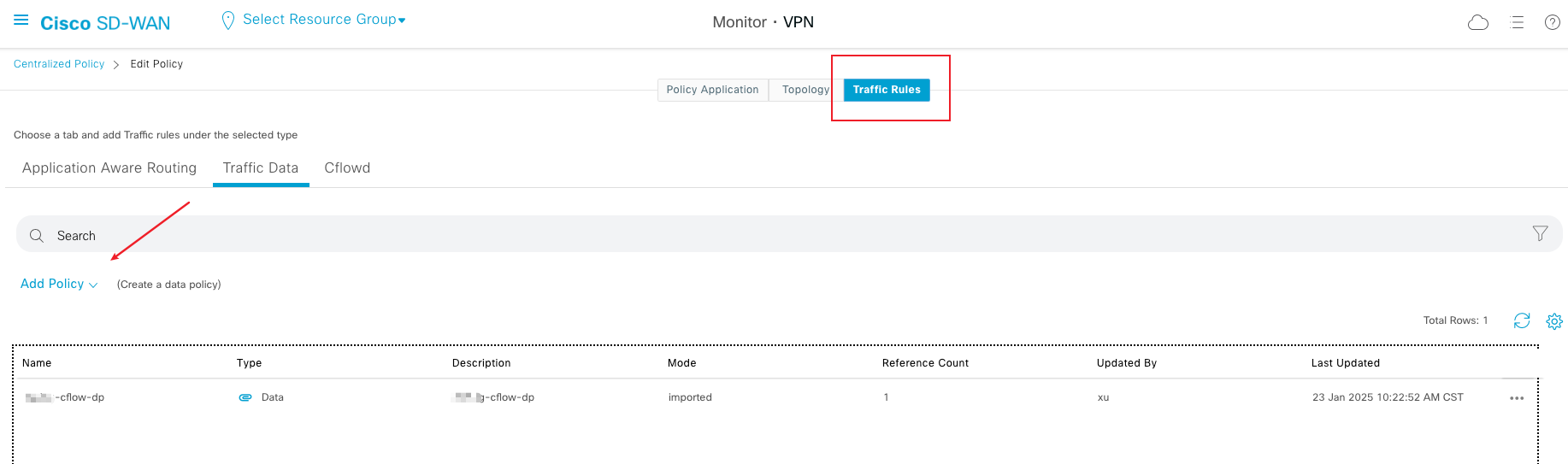The height and width of the screenshot is (464, 1568).
Task: Select the Traffic Rules button
Action: 887,90
